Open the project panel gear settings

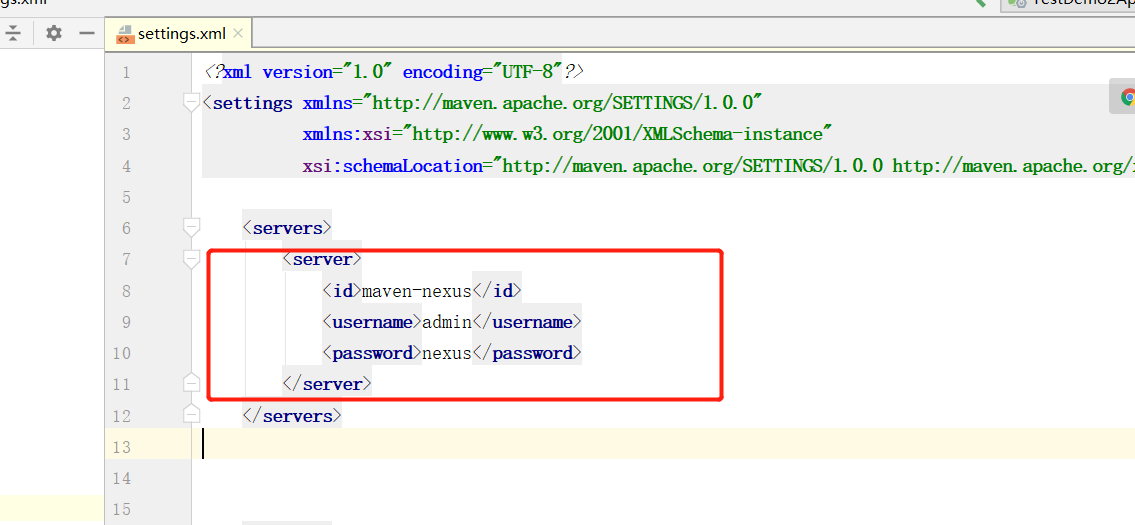point(54,33)
